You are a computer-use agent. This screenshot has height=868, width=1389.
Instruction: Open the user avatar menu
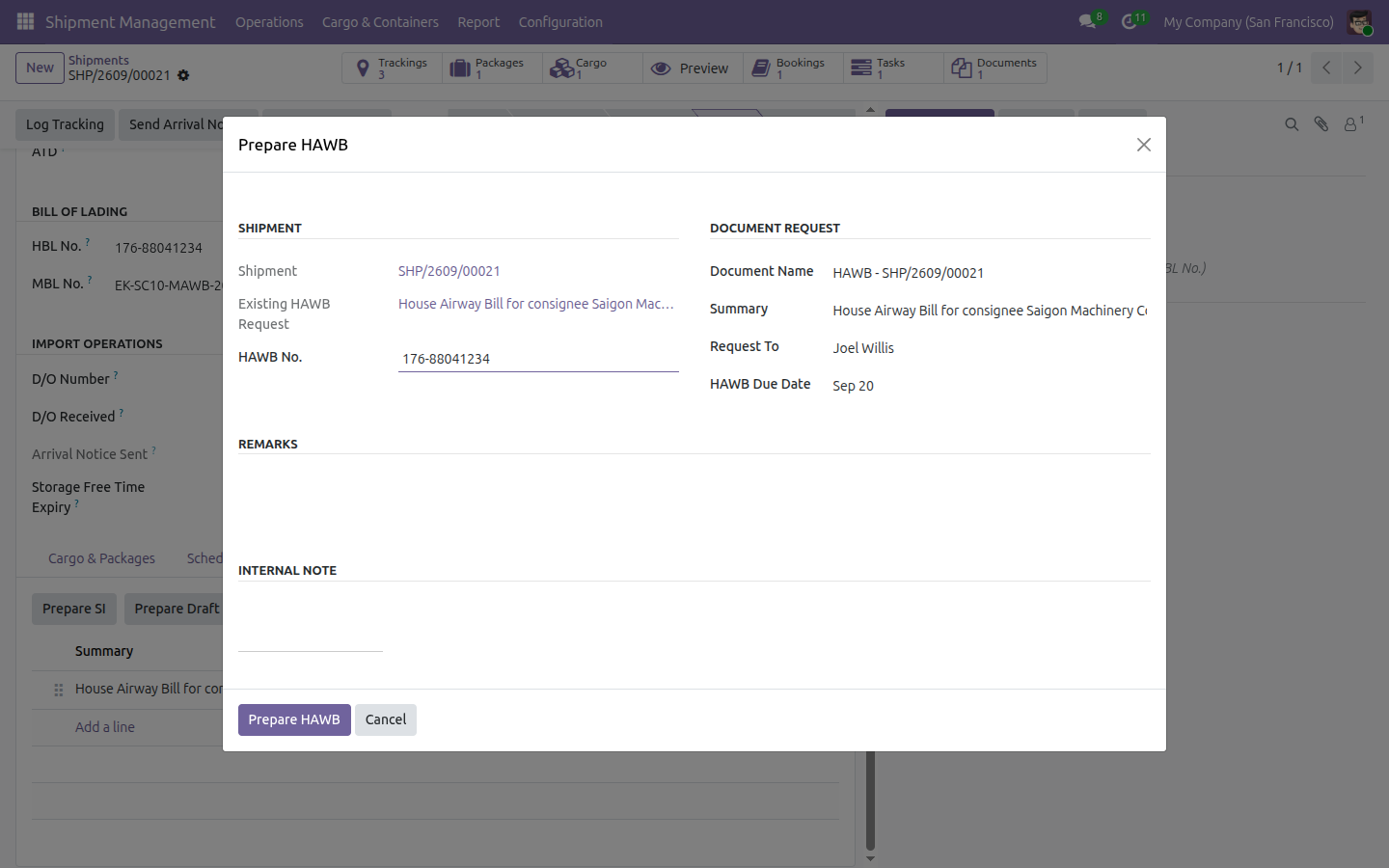click(1359, 21)
